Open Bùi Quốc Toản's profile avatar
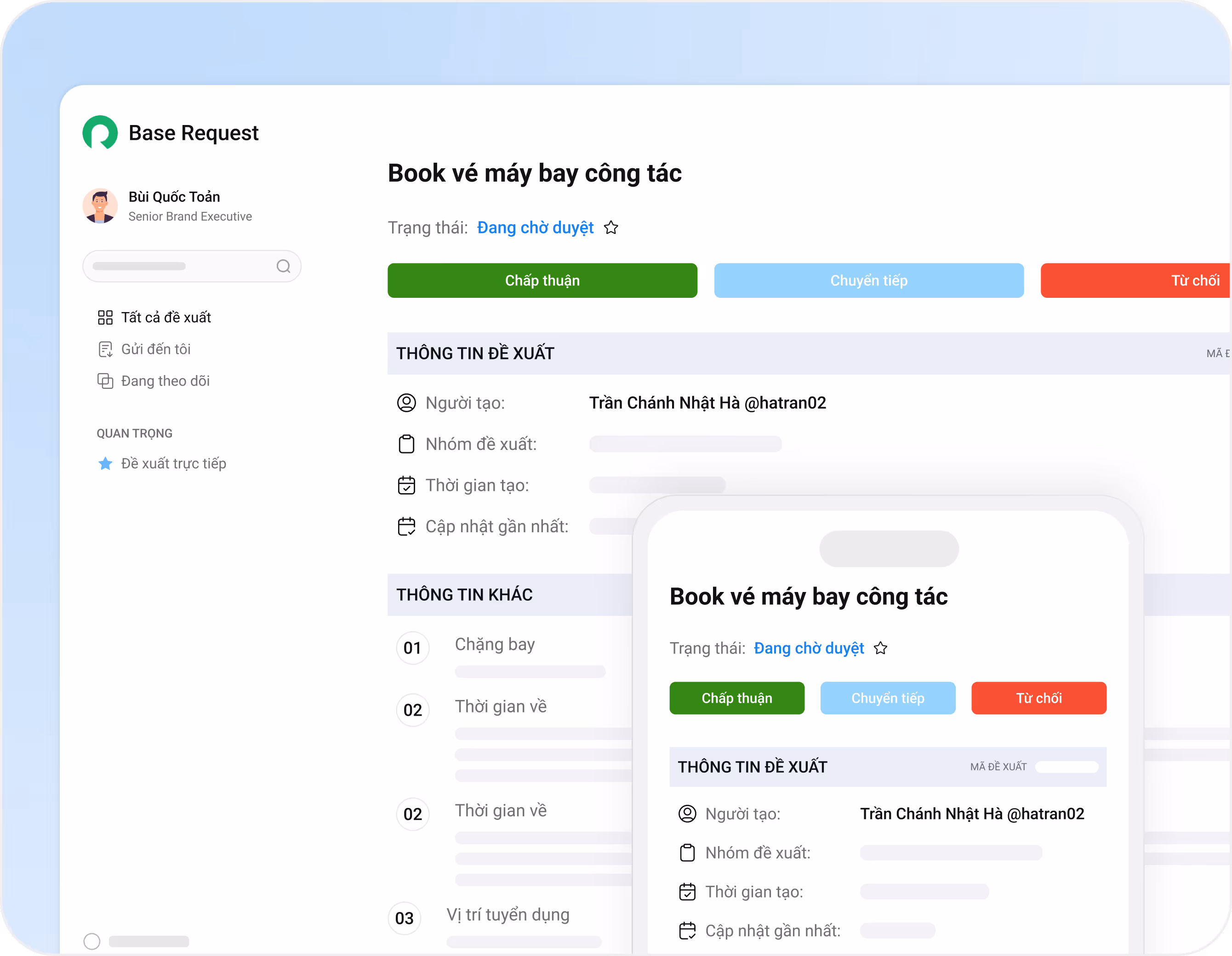Viewport: 1232px width, 956px height. tap(100, 206)
